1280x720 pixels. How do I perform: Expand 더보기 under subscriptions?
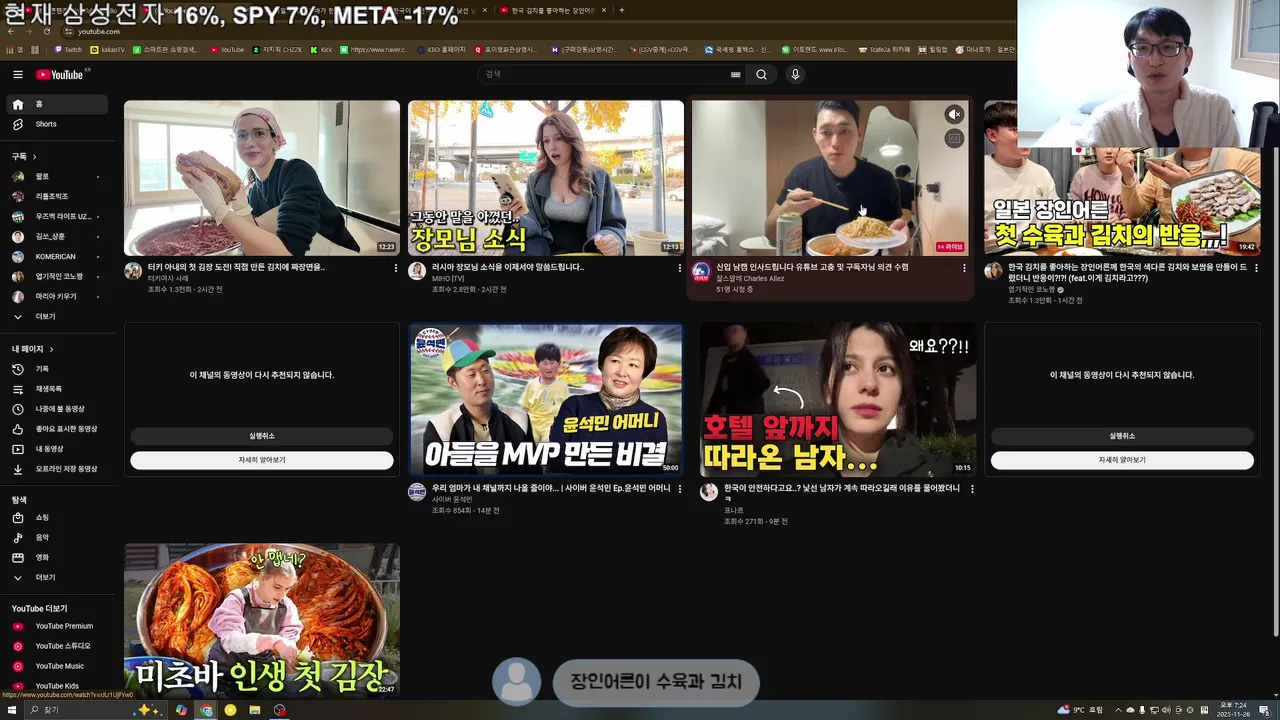click(x=58, y=317)
